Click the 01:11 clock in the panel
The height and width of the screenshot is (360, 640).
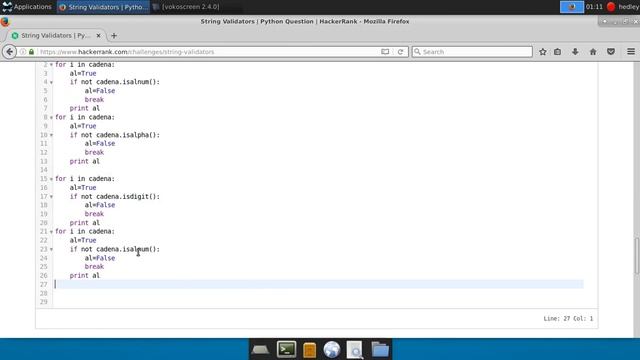pos(594,7)
